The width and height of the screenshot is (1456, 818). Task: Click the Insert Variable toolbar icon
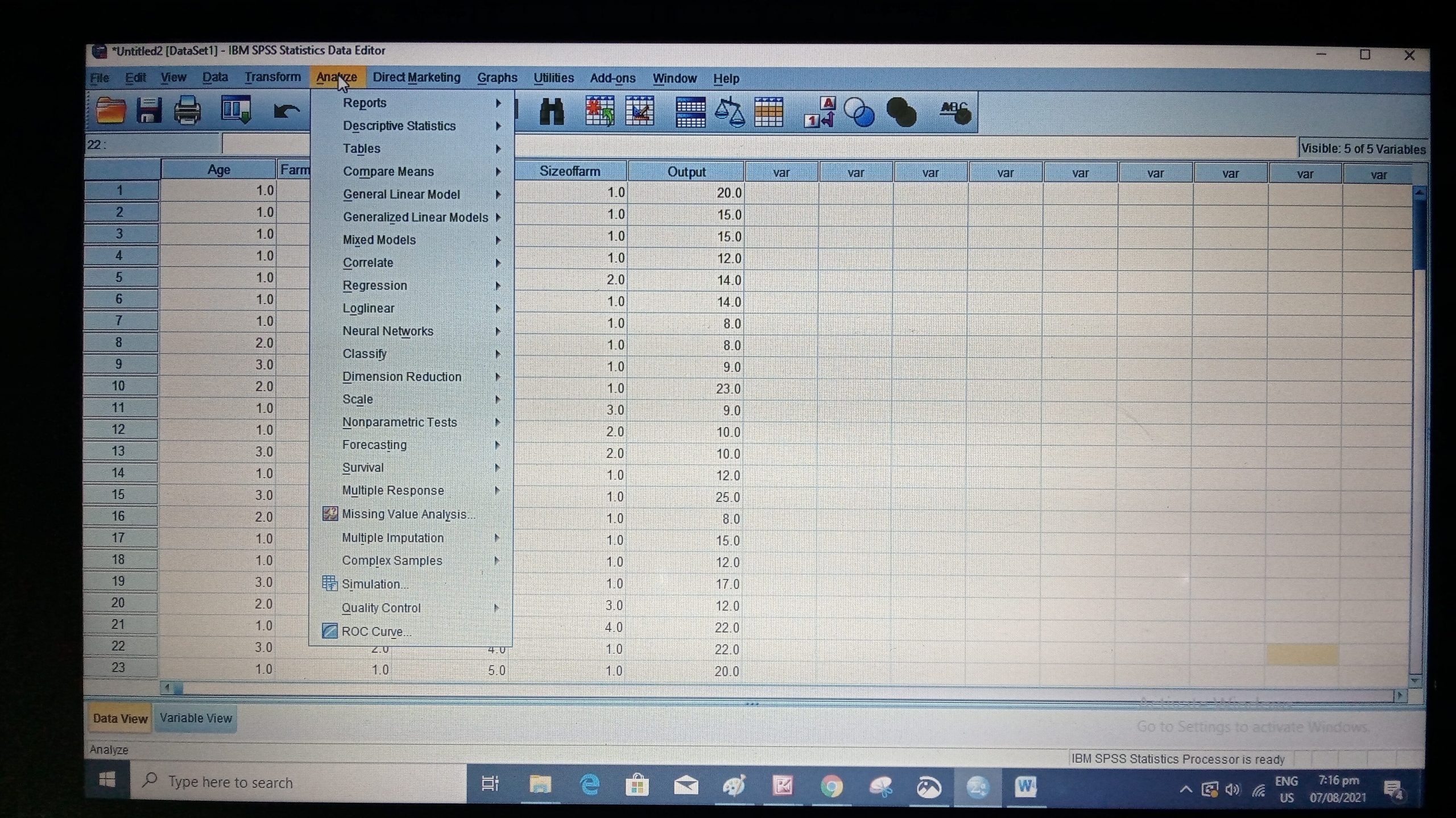pyautogui.click(x=639, y=111)
